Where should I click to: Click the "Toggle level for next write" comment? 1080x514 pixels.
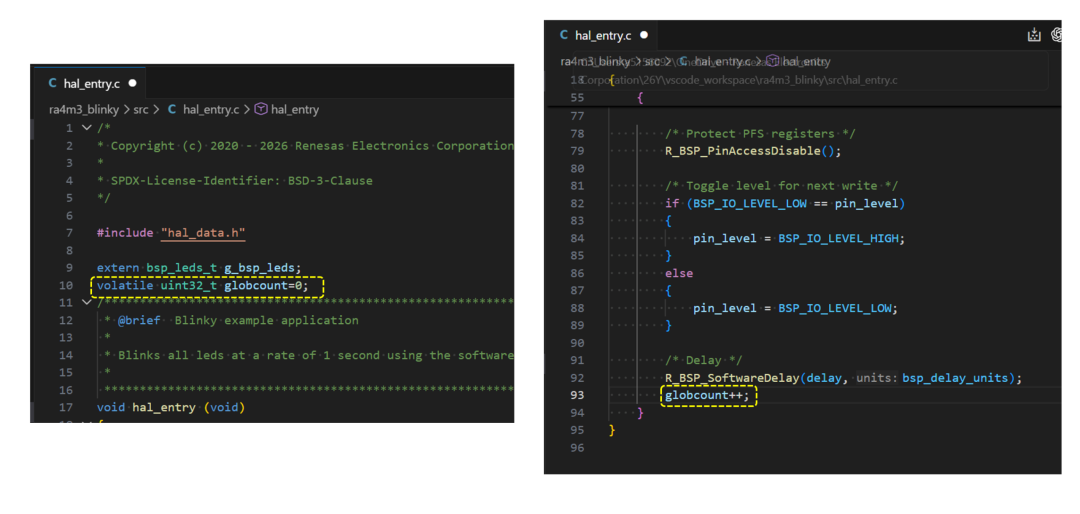pyautogui.click(x=781, y=186)
